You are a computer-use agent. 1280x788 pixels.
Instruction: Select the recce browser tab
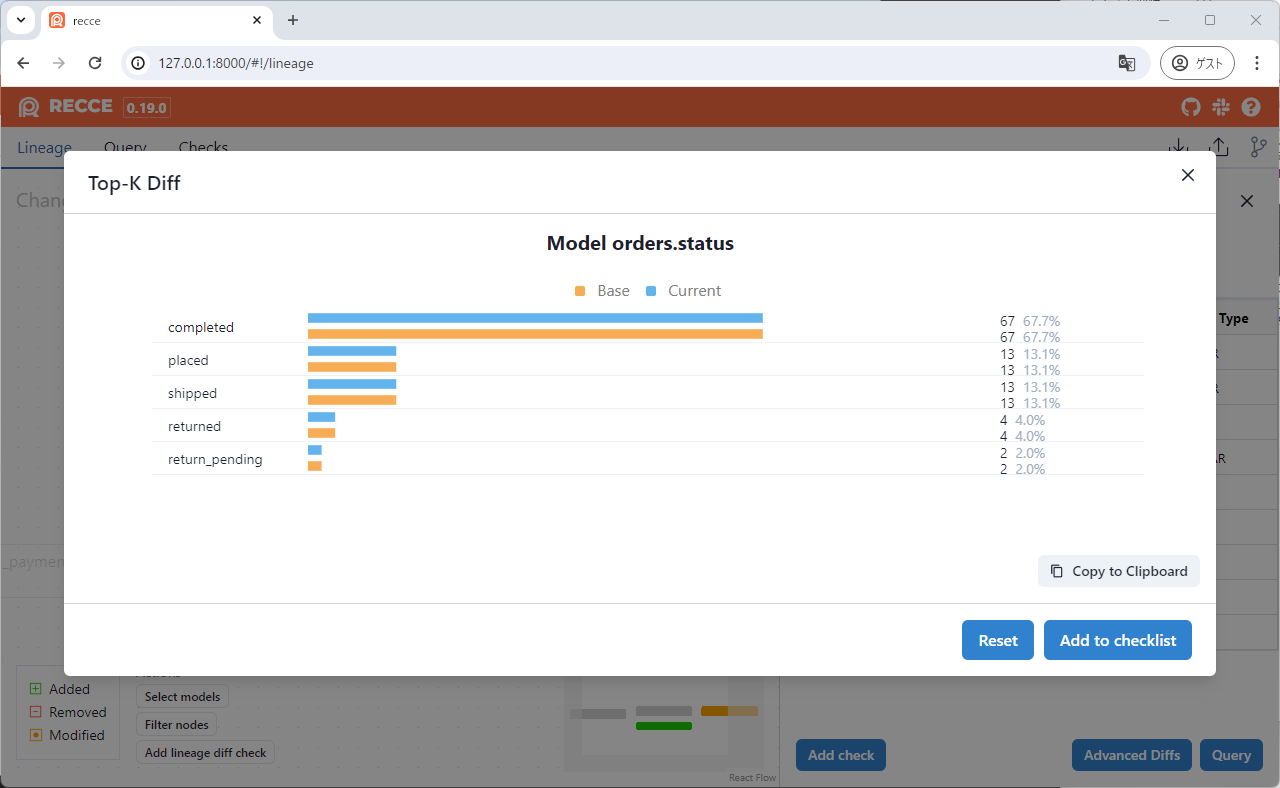tap(157, 20)
